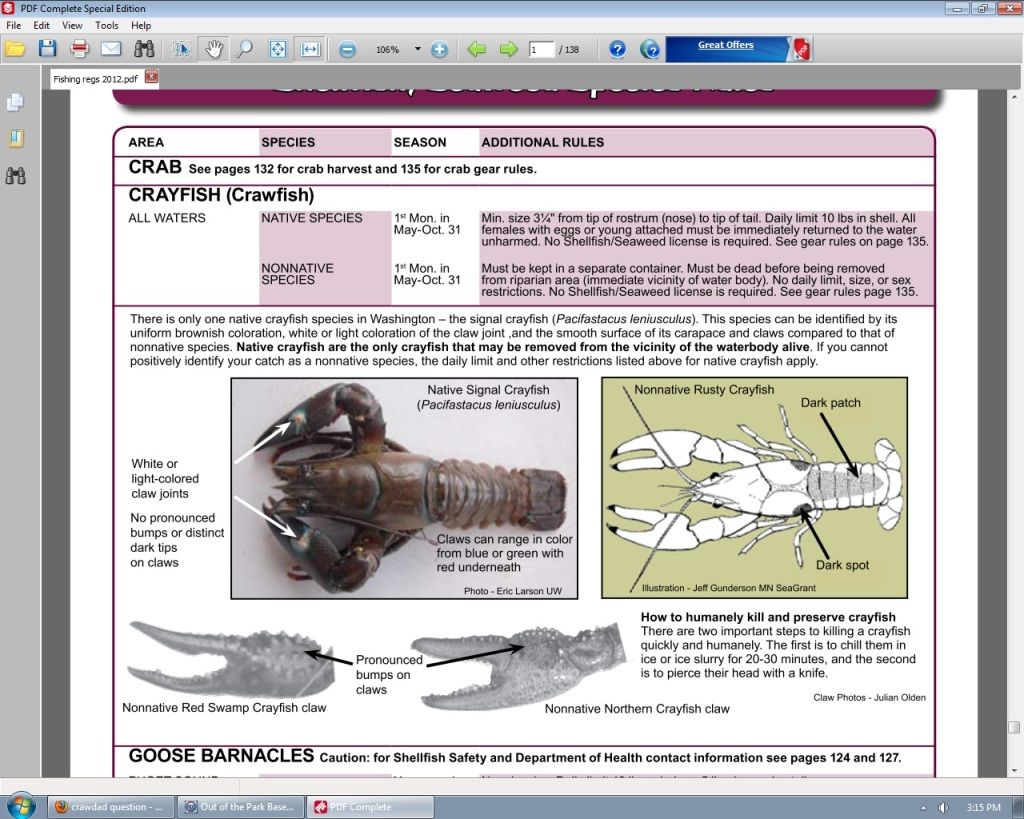Open the online help globe icon
The height and width of the screenshot is (819, 1024).
click(x=650, y=49)
